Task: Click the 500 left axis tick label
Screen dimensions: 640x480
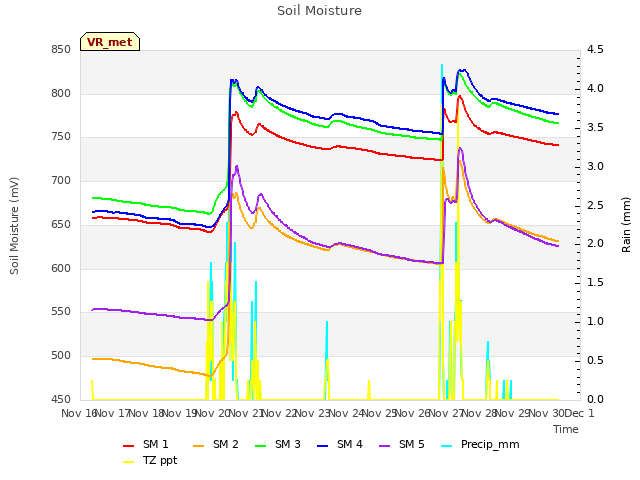Action: tap(61, 356)
